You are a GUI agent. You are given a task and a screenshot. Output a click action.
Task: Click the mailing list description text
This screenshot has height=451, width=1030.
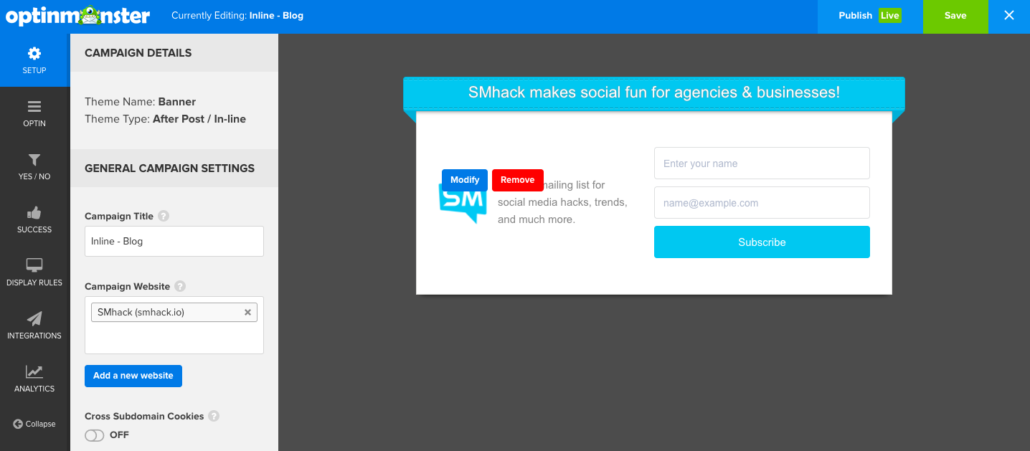[563, 202]
